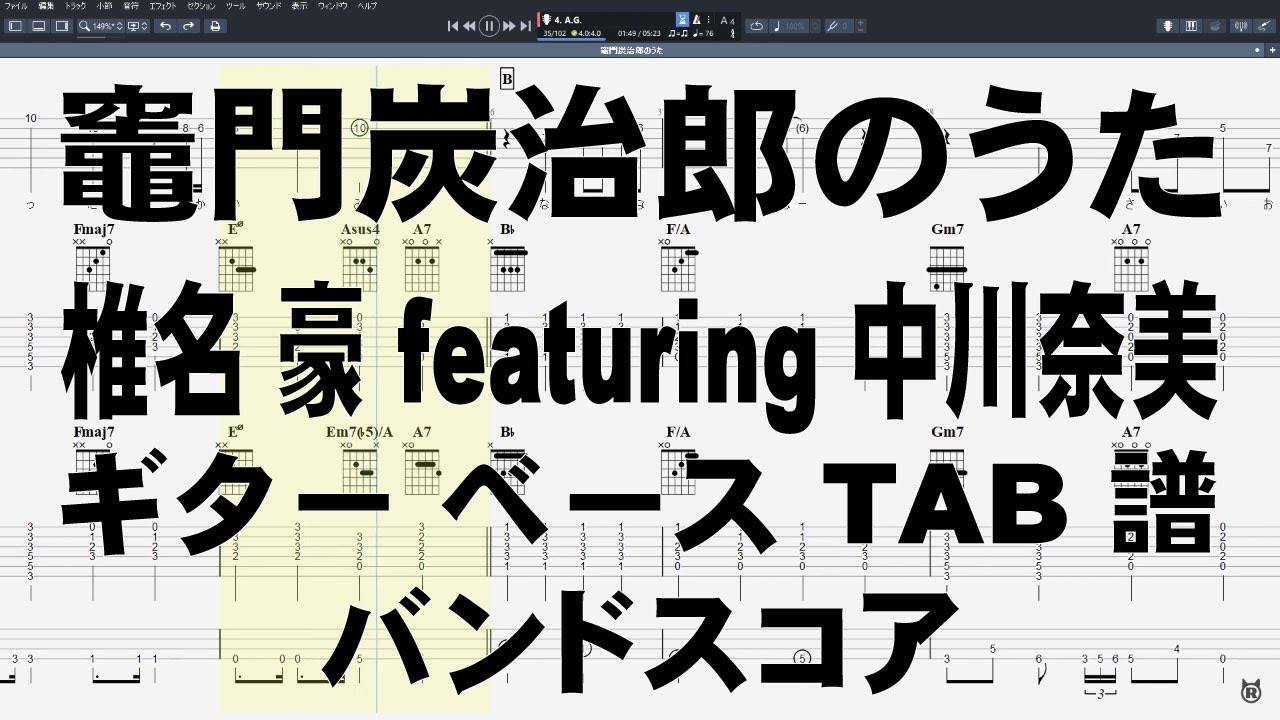
Task: Skip forward to the next bar
Action: 509,26
